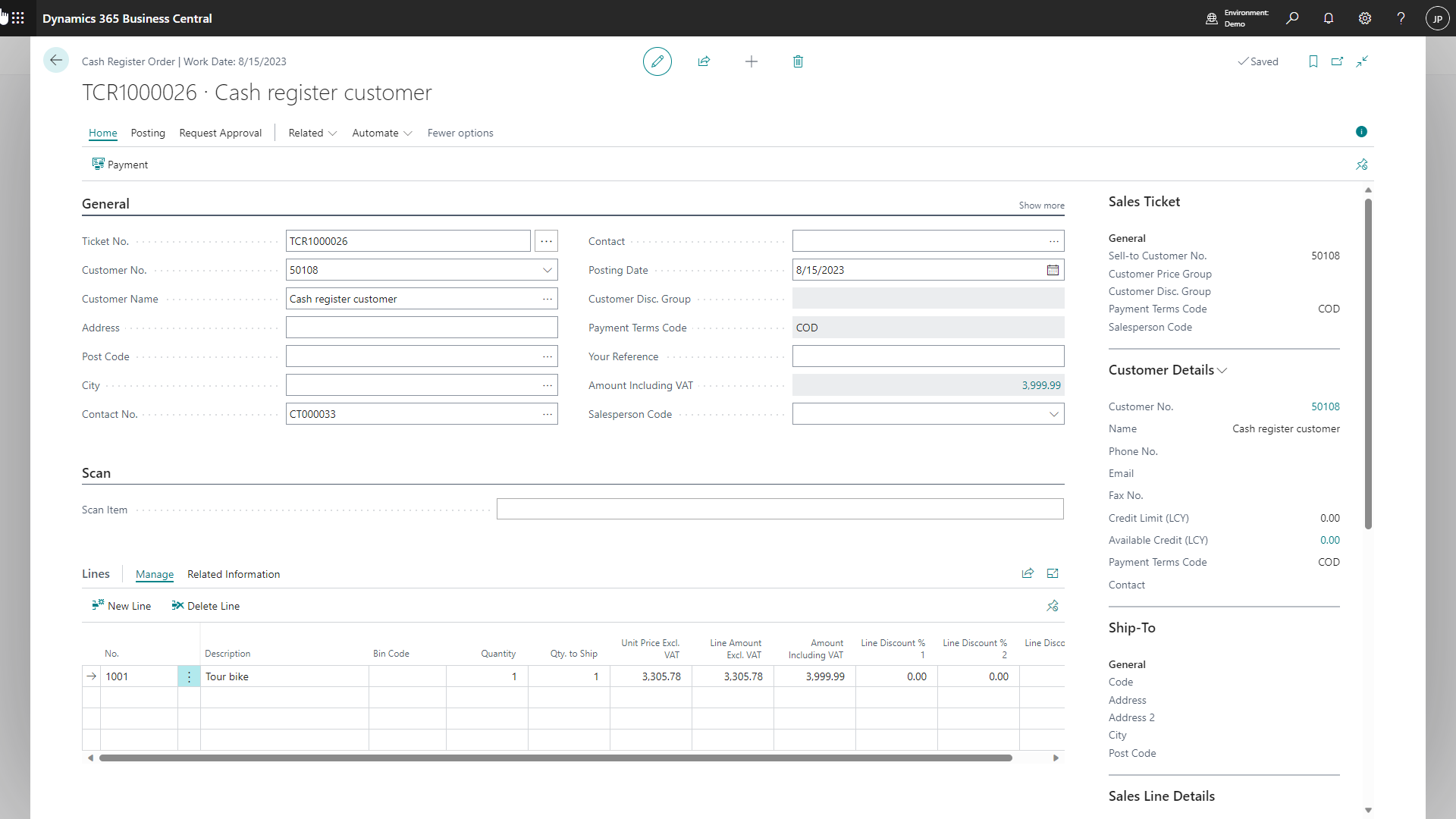Click the FactBox vertical scrollbar thumb
This screenshot has width=1456, height=819.
(1368, 364)
